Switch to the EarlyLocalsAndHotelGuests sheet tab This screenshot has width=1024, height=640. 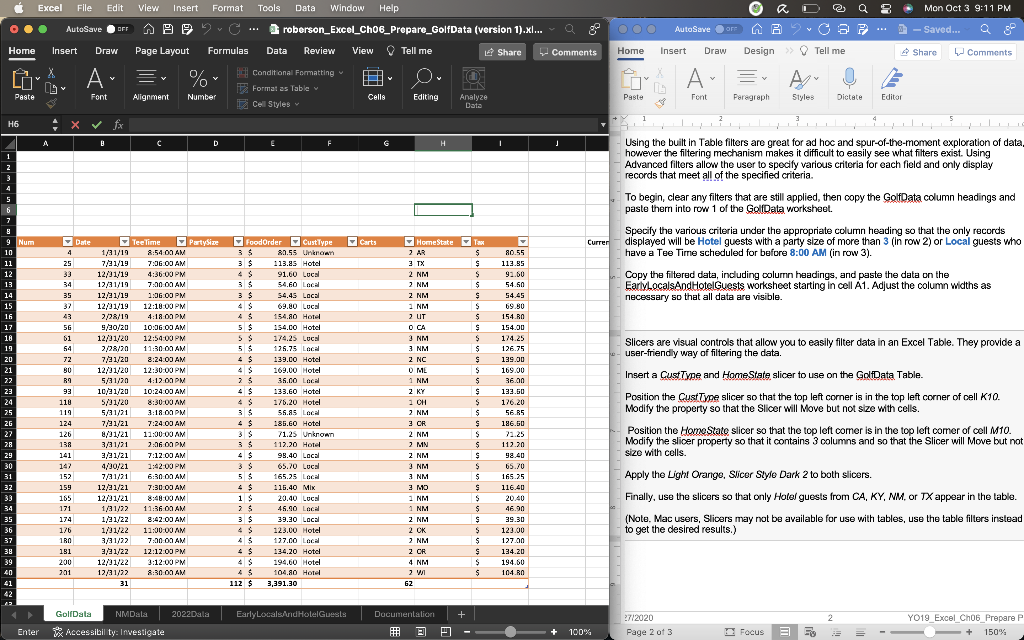pyautogui.click(x=291, y=614)
